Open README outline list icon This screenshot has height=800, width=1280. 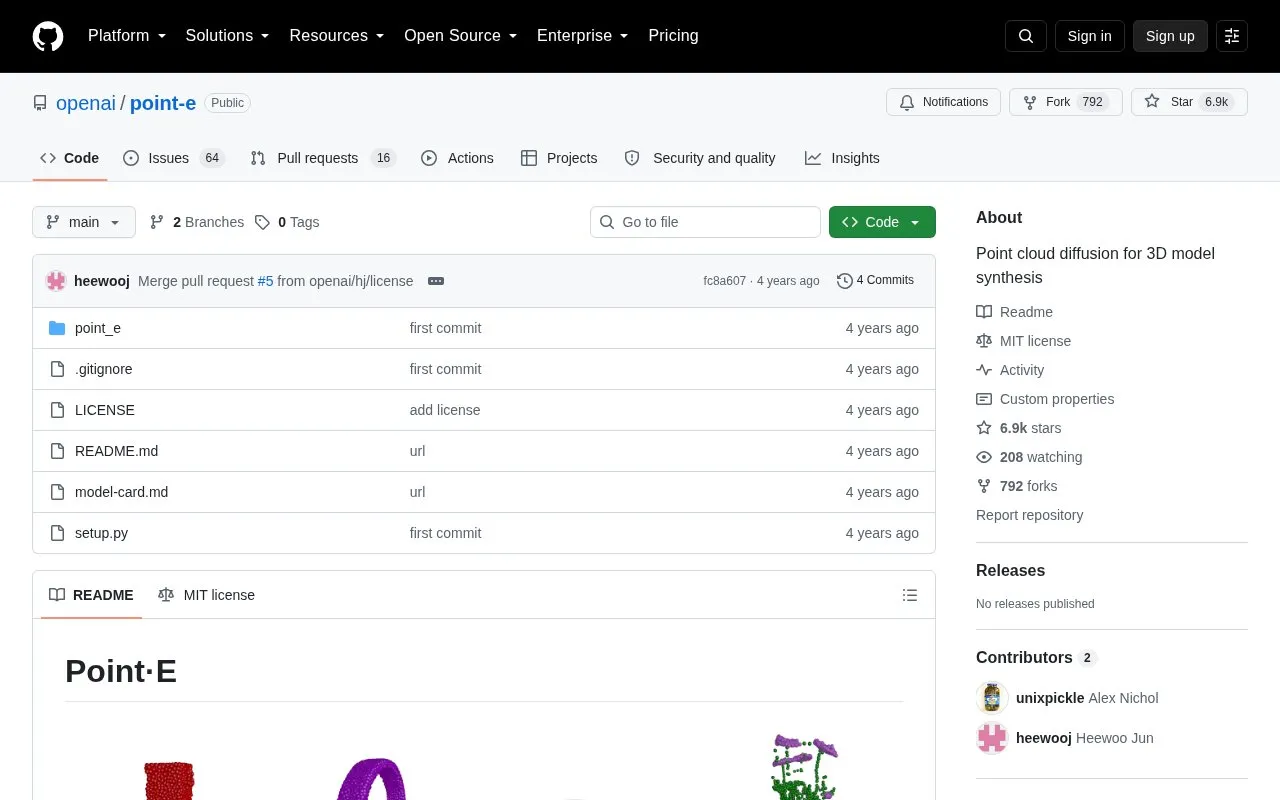tap(910, 595)
